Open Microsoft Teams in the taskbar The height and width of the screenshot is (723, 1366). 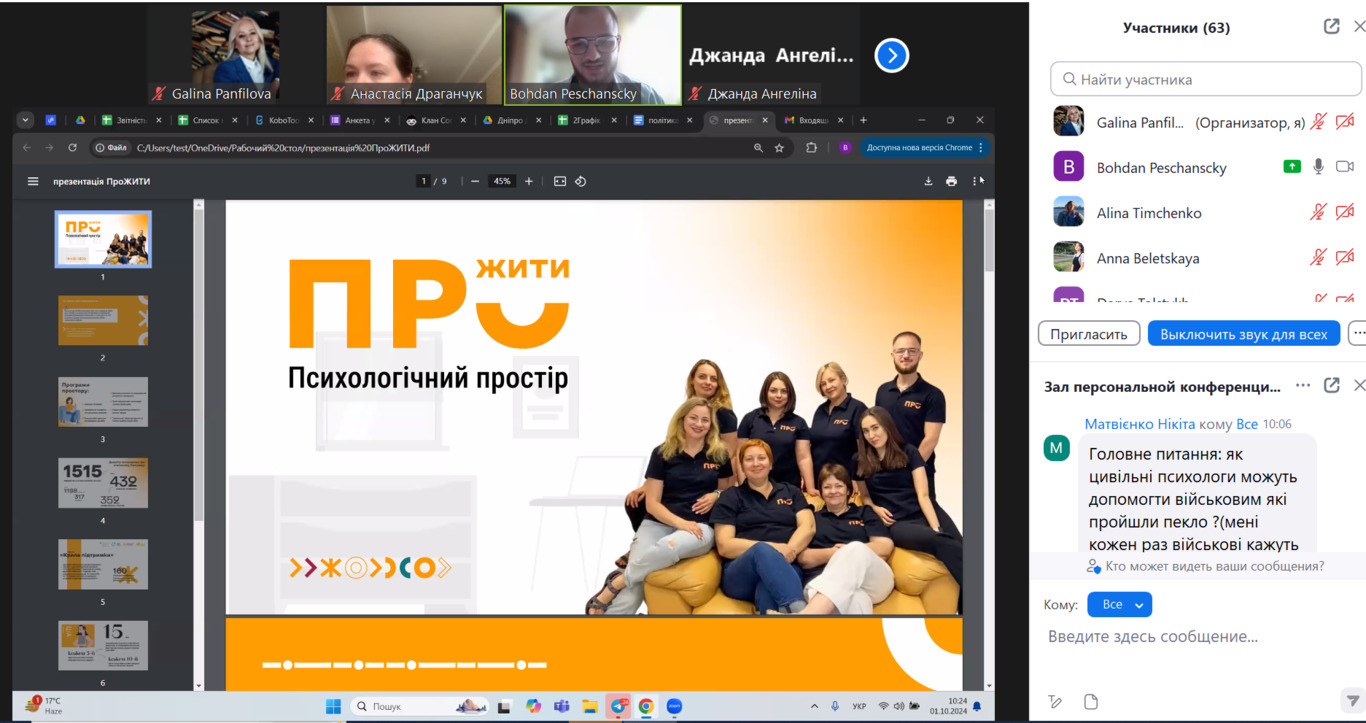562,706
